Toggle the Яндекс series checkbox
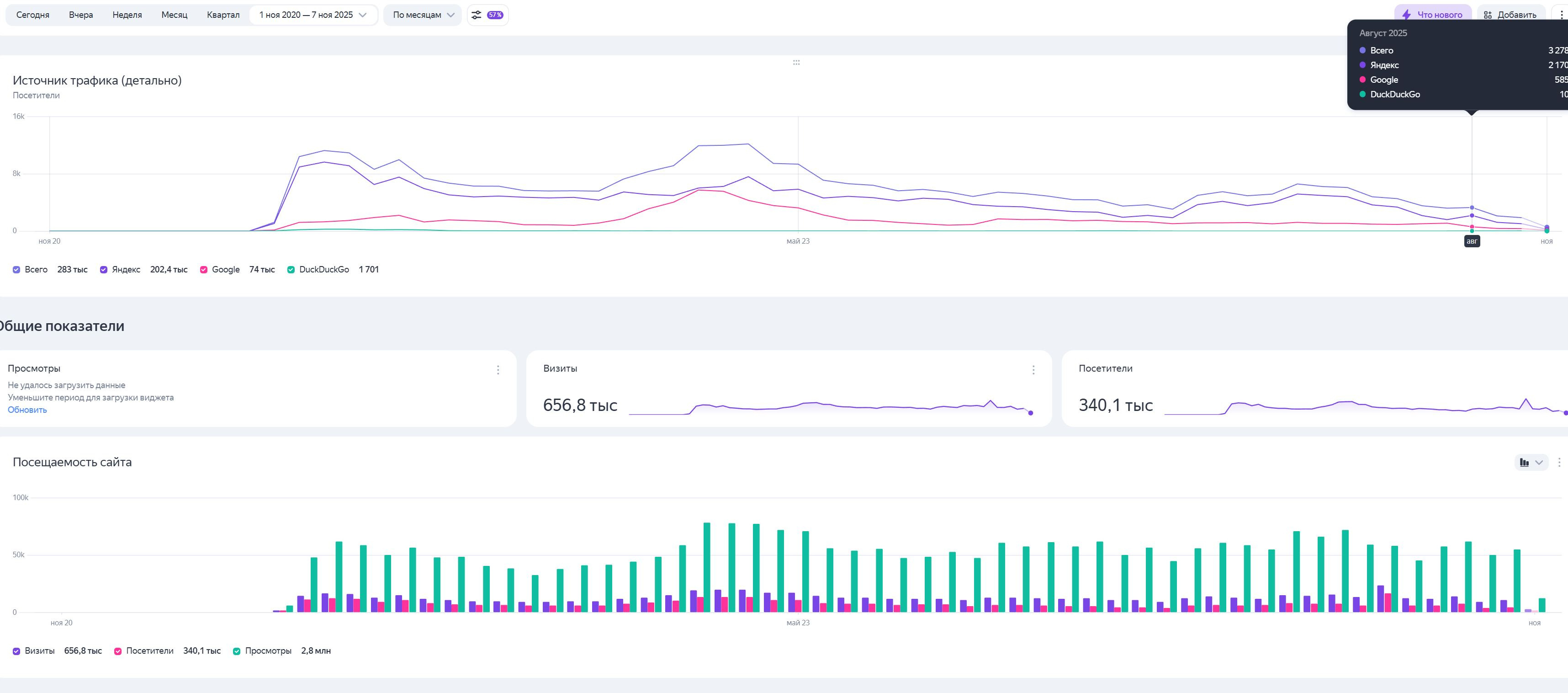Viewport: 1568px width, 693px height. [103, 270]
